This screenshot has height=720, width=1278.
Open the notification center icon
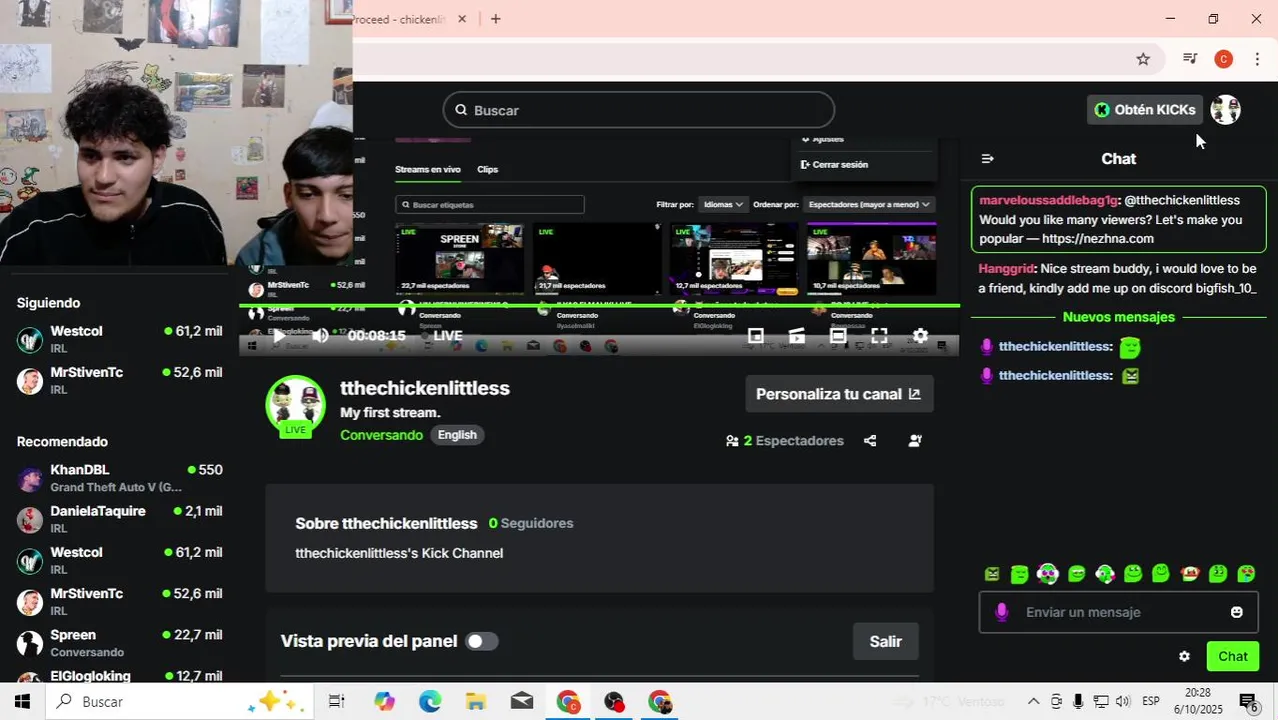(1249, 702)
